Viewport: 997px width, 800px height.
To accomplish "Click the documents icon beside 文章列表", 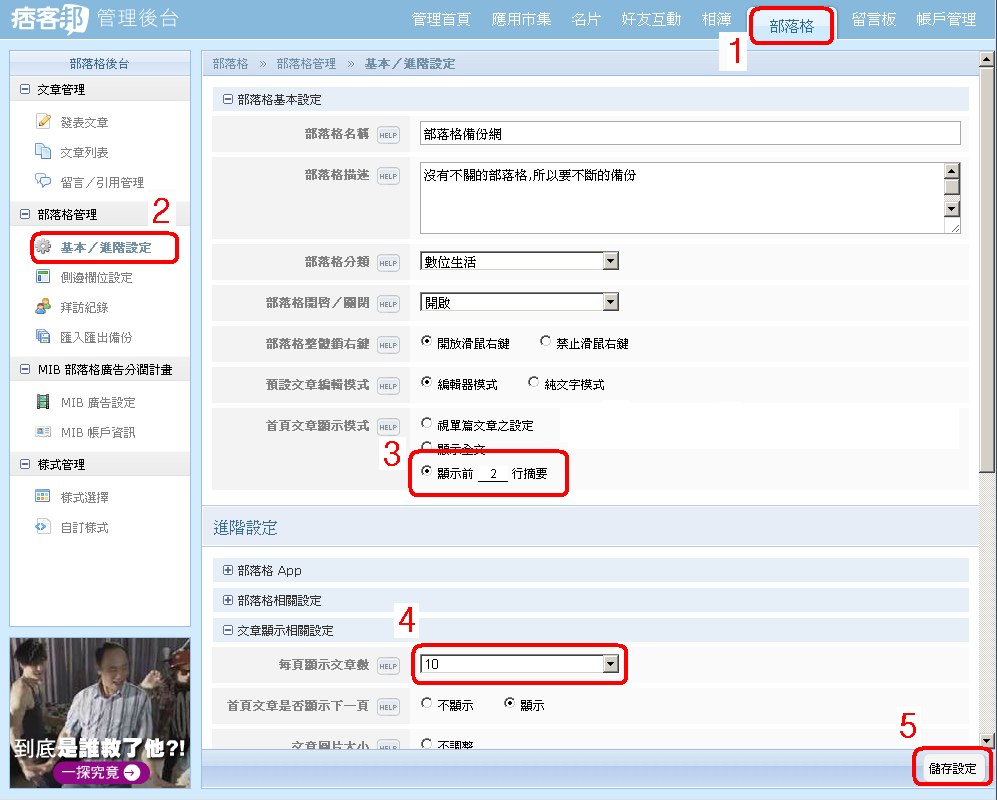I will point(43,151).
